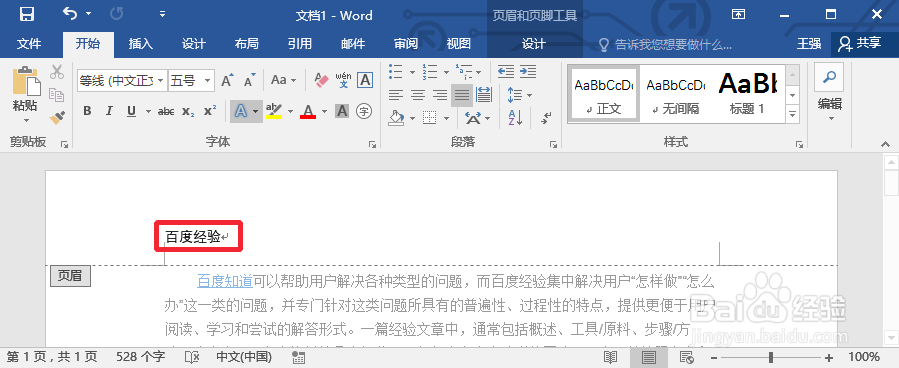
Task: Switch to the 视图 tab
Action: 458,44
